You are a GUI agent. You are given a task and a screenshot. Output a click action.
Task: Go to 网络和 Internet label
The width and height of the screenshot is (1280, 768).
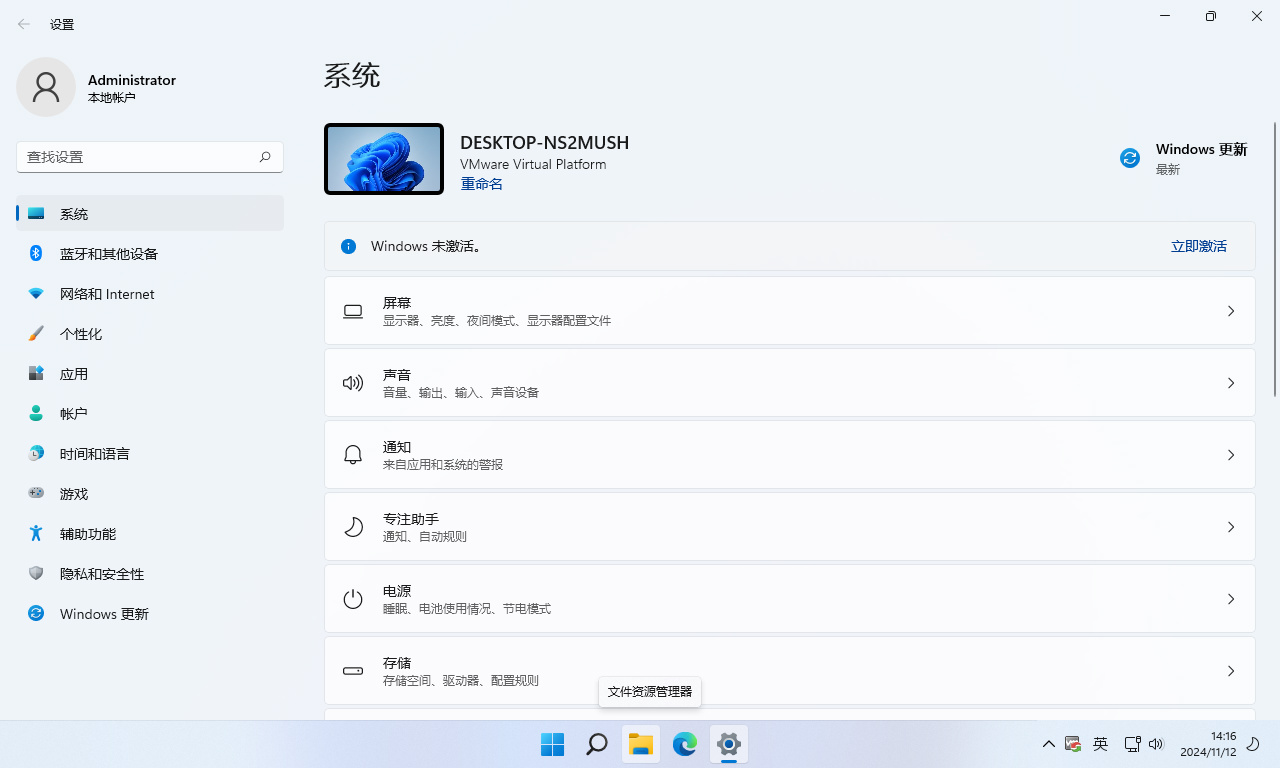pos(107,294)
